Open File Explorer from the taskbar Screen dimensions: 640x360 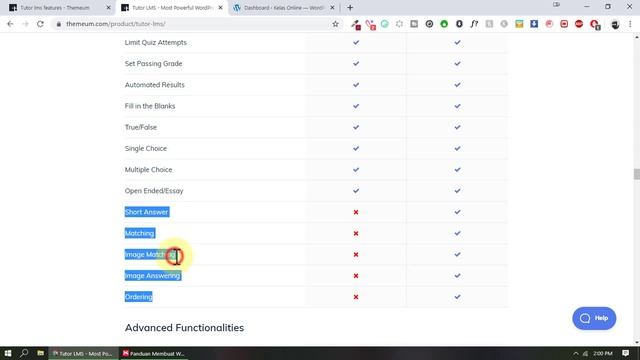pos(40,353)
